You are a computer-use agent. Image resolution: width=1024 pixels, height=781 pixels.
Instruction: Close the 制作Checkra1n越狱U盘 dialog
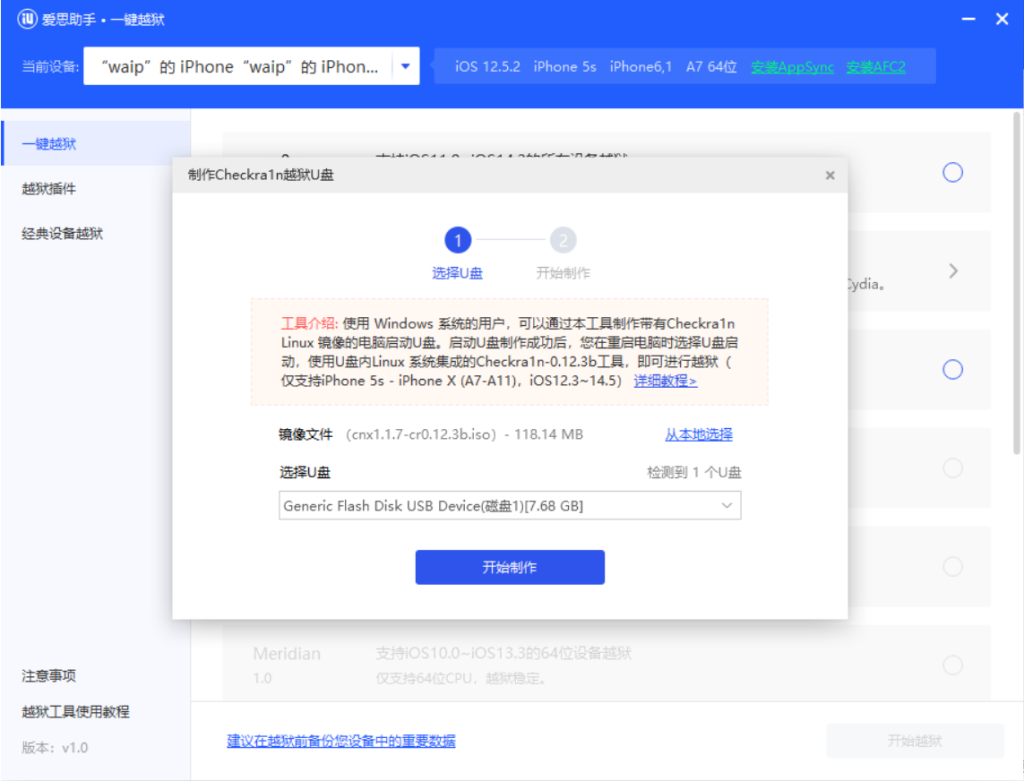click(x=829, y=175)
